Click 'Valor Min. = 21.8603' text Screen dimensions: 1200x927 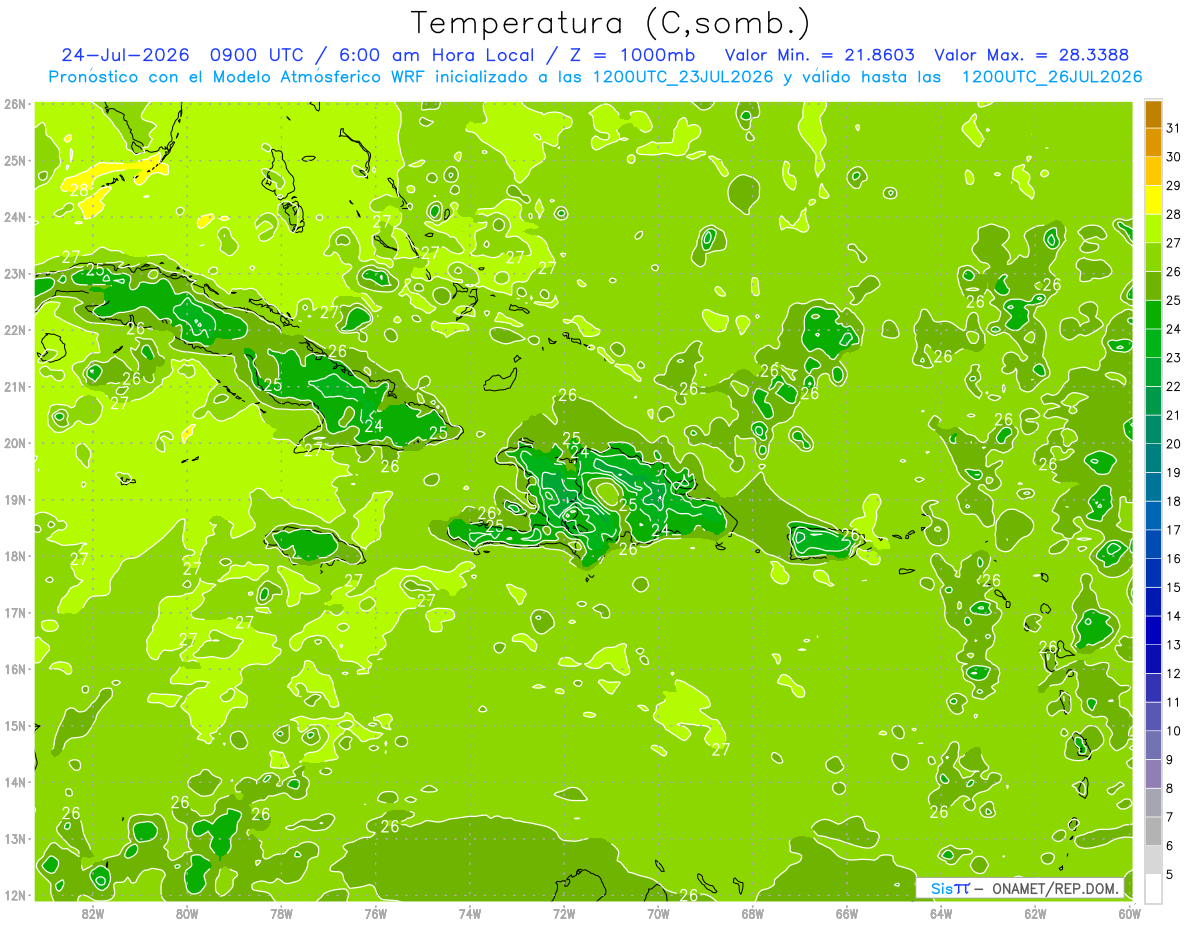tap(819, 54)
